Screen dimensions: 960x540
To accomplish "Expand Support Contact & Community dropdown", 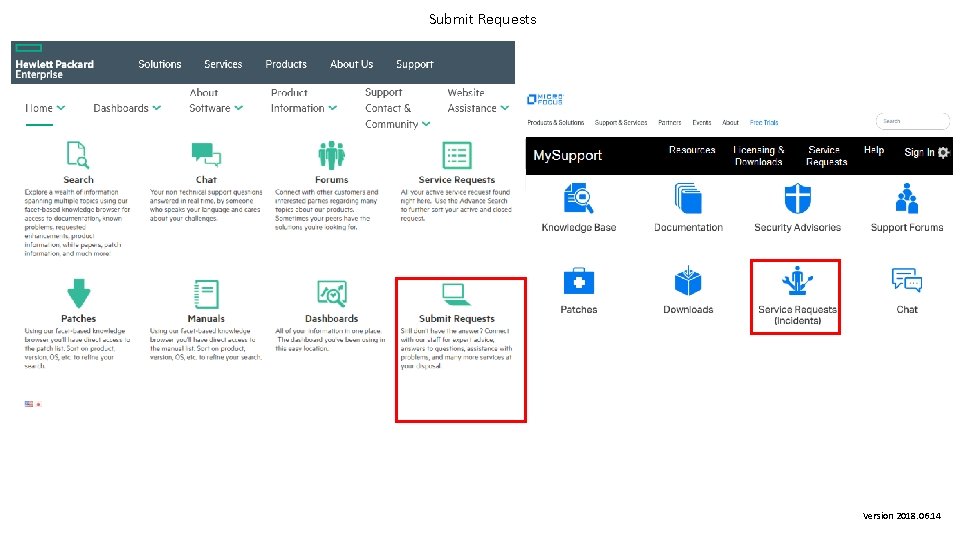I will click(x=397, y=108).
